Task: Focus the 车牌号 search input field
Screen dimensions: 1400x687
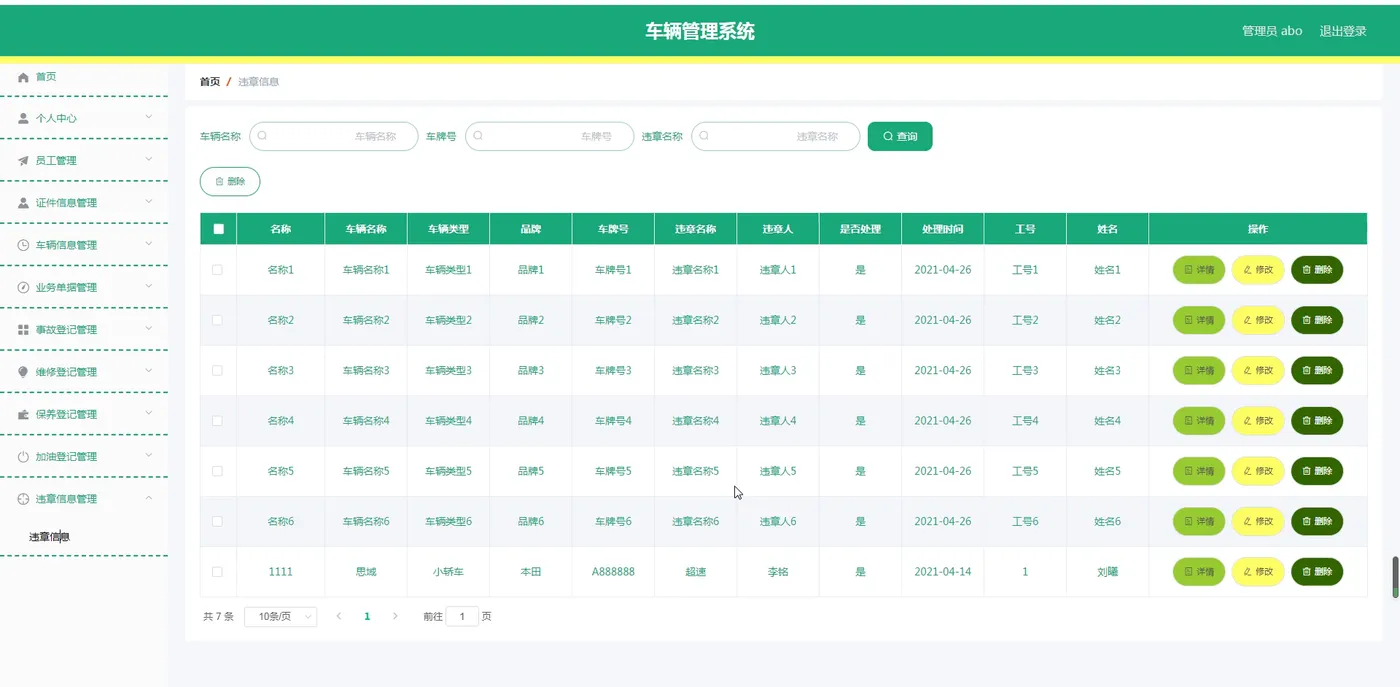Action: point(550,136)
